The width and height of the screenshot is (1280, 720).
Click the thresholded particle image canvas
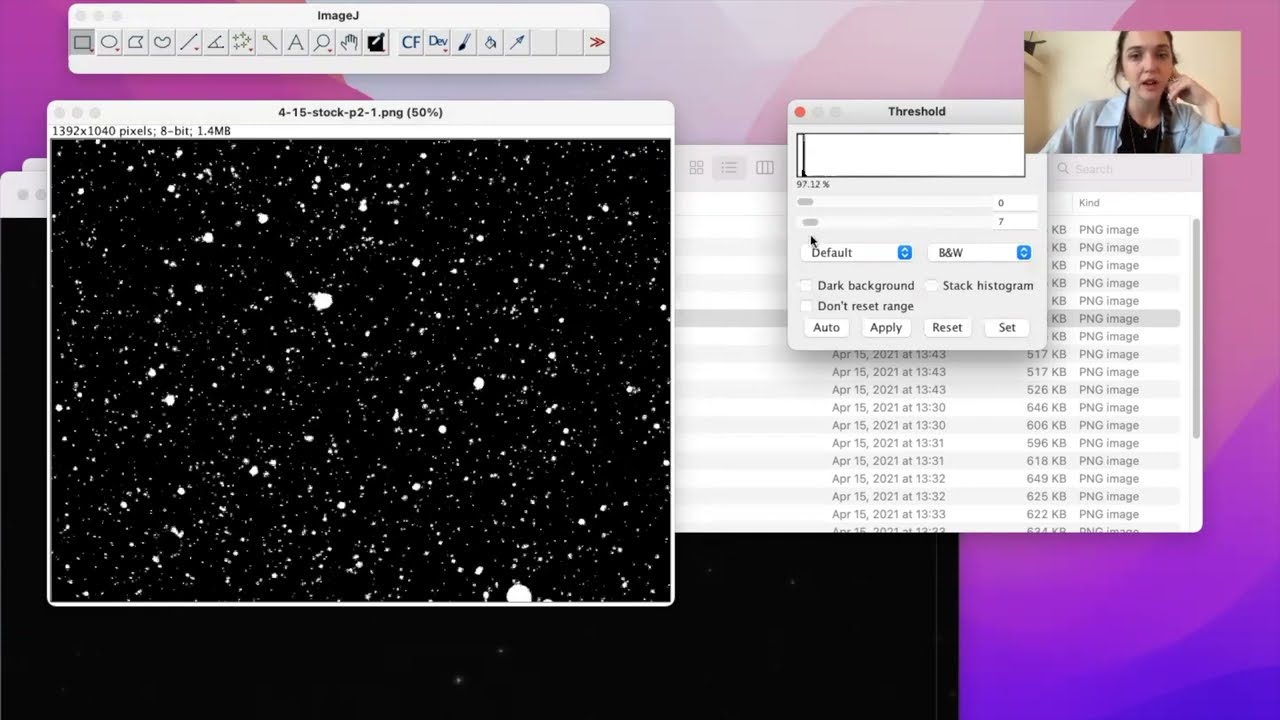360,370
